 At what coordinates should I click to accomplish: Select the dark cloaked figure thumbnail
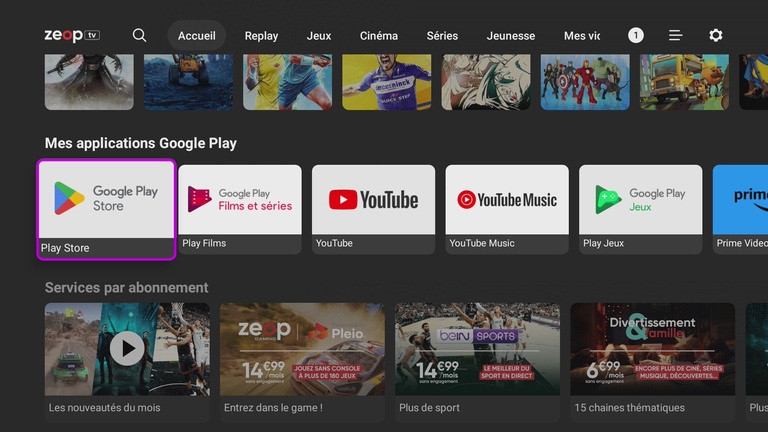coord(89,82)
